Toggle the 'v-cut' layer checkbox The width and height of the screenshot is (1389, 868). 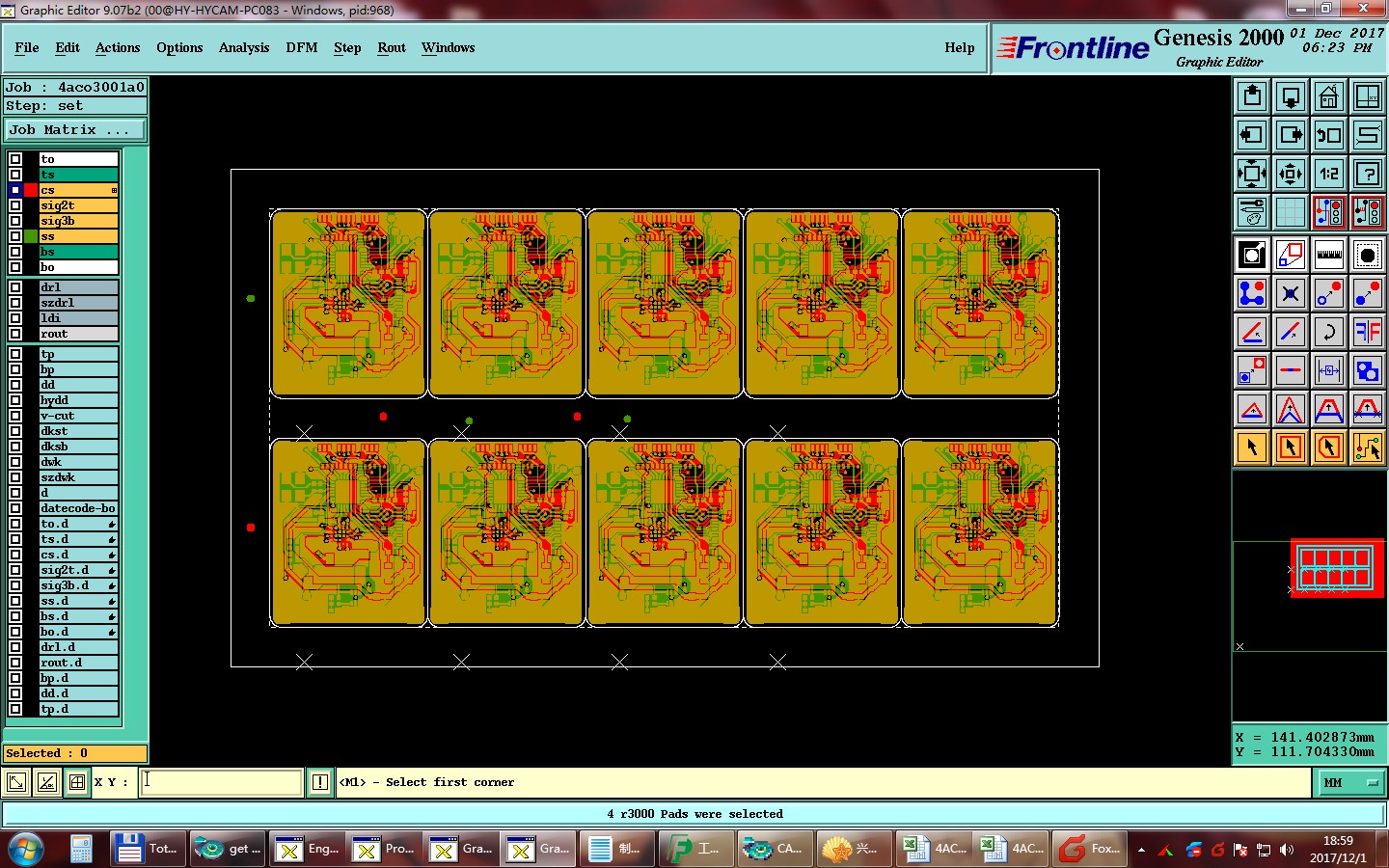point(15,416)
